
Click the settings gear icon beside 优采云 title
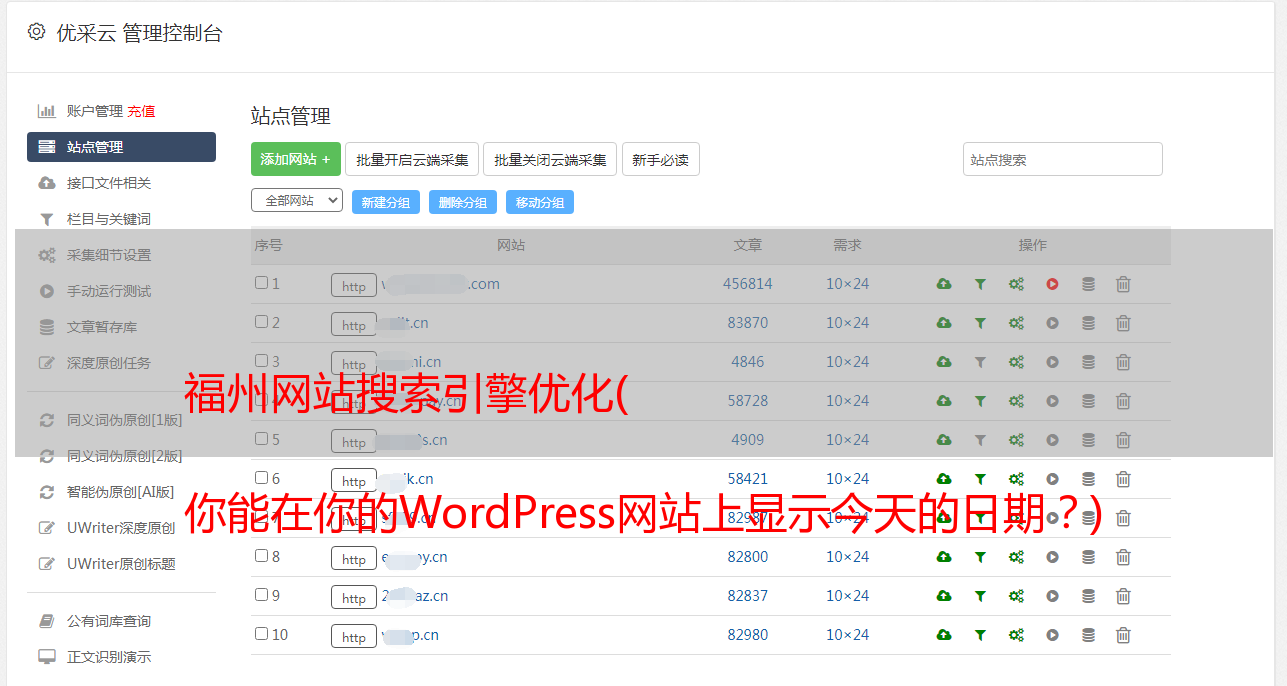[x=37, y=32]
